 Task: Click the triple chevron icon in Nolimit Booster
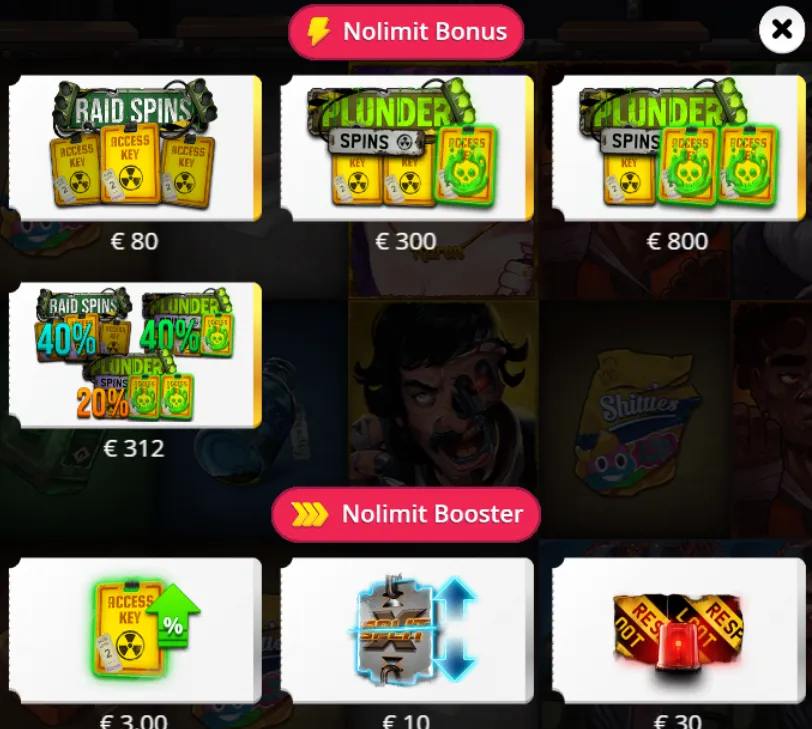point(310,514)
